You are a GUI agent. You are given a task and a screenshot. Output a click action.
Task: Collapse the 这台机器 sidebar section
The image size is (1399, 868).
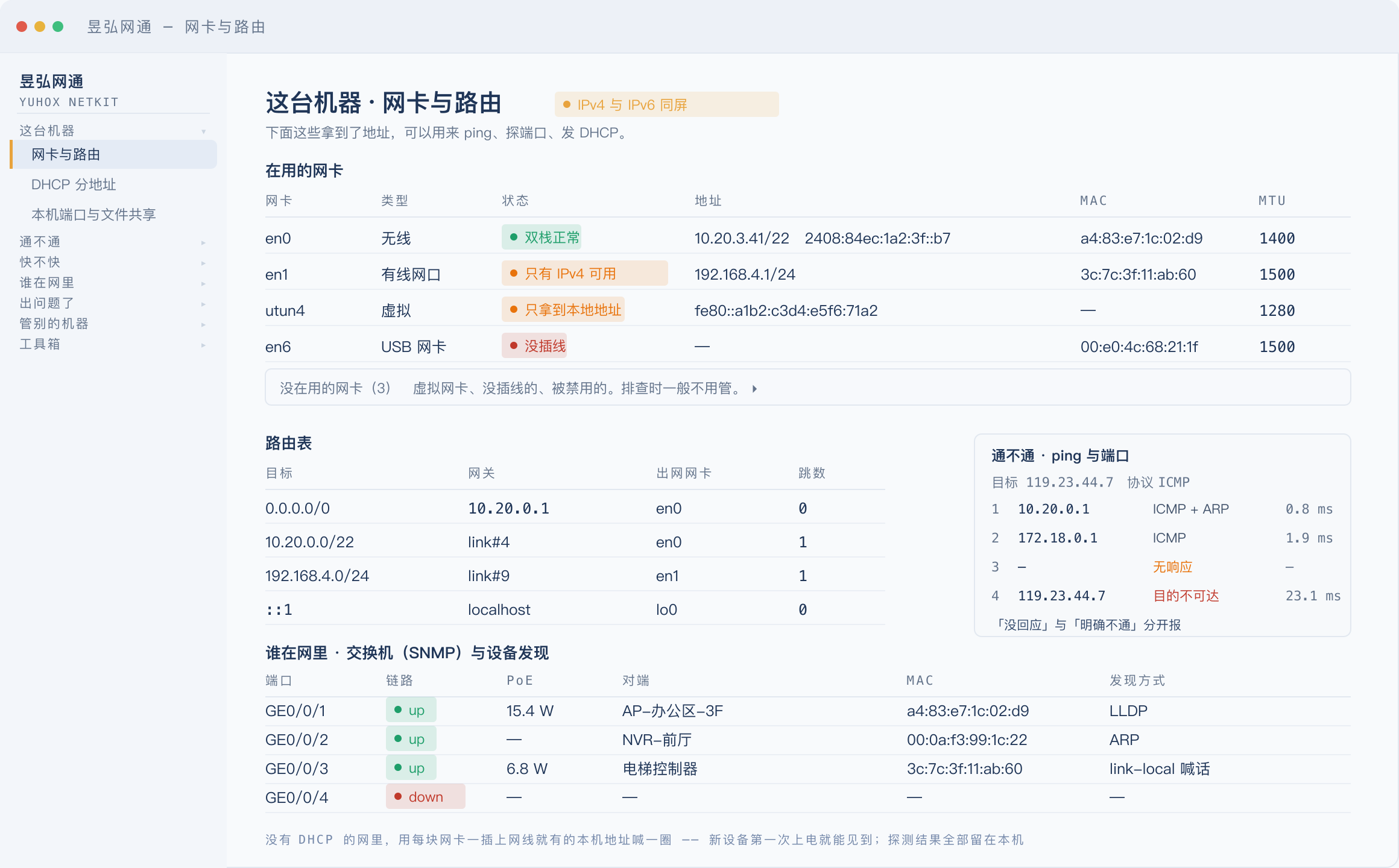pyautogui.click(x=113, y=131)
